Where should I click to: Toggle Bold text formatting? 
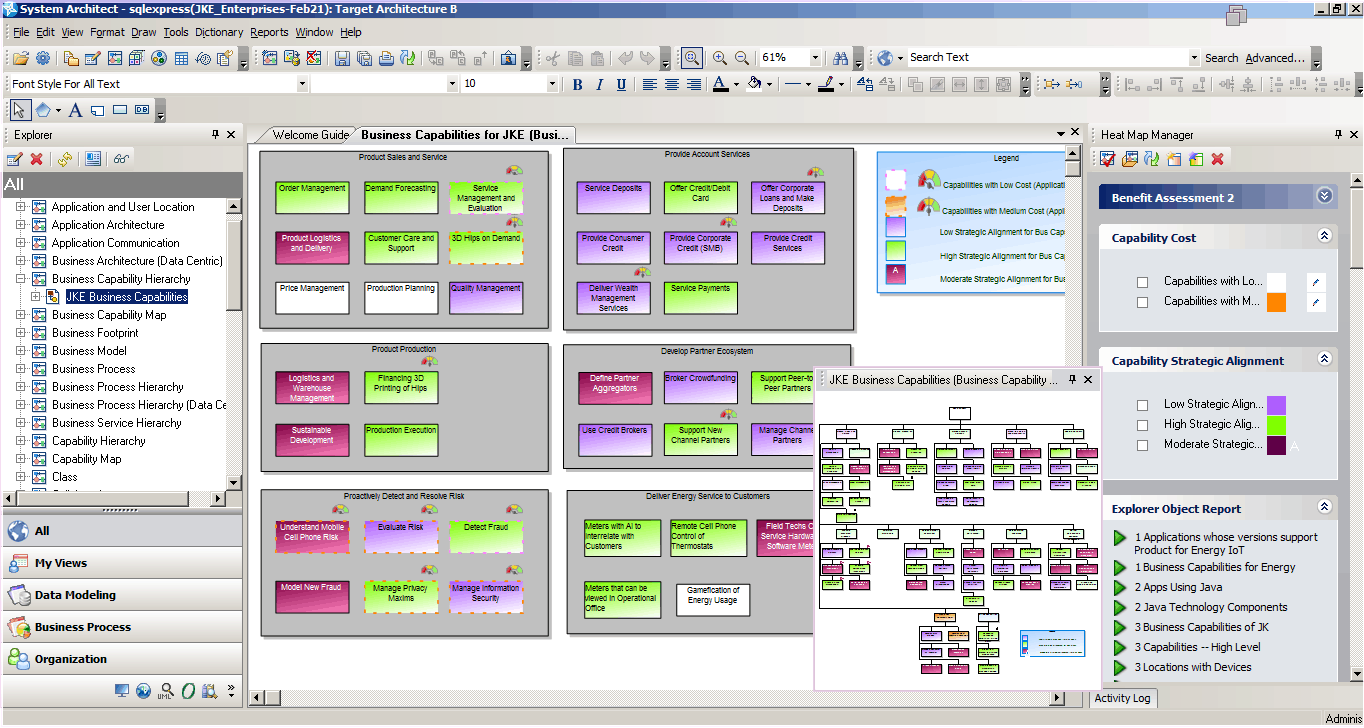[578, 85]
